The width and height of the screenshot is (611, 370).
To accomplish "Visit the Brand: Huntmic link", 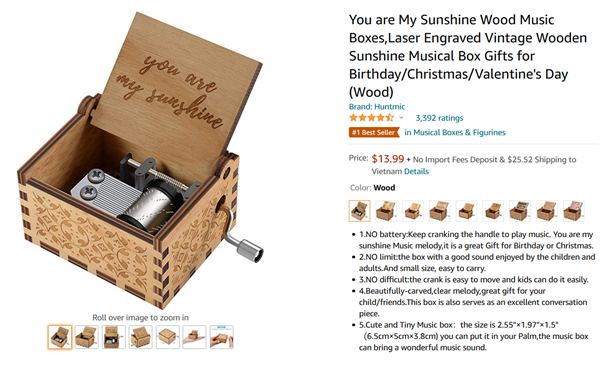I will point(377,106).
